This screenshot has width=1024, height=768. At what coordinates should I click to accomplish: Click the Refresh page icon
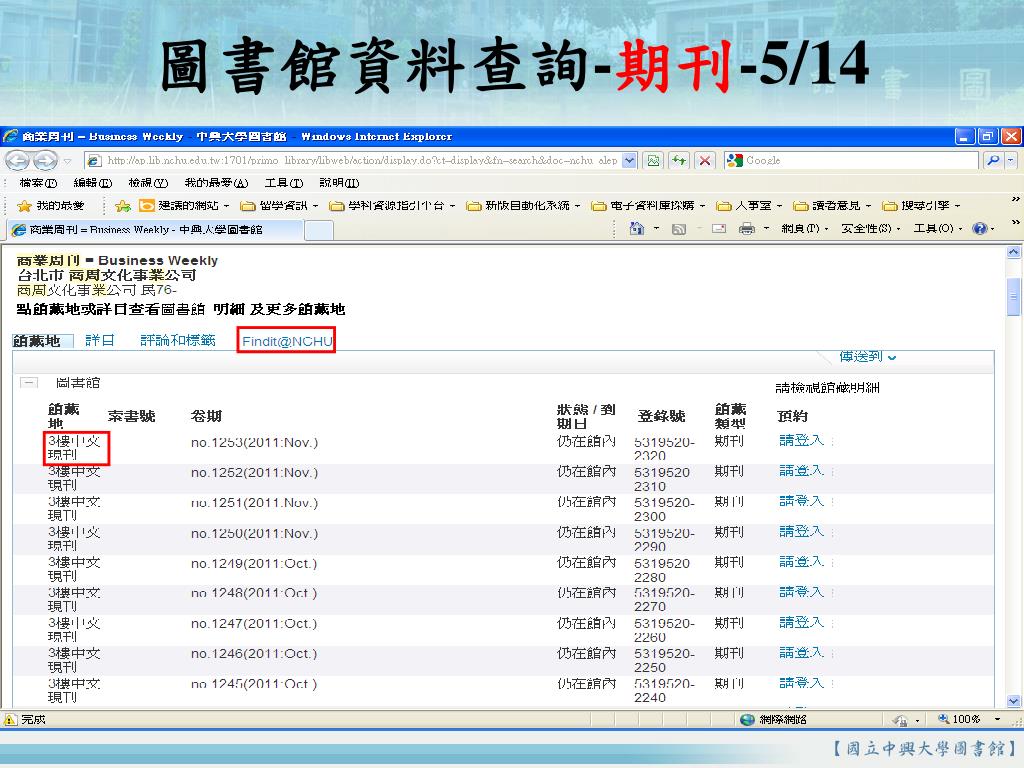pos(679,160)
